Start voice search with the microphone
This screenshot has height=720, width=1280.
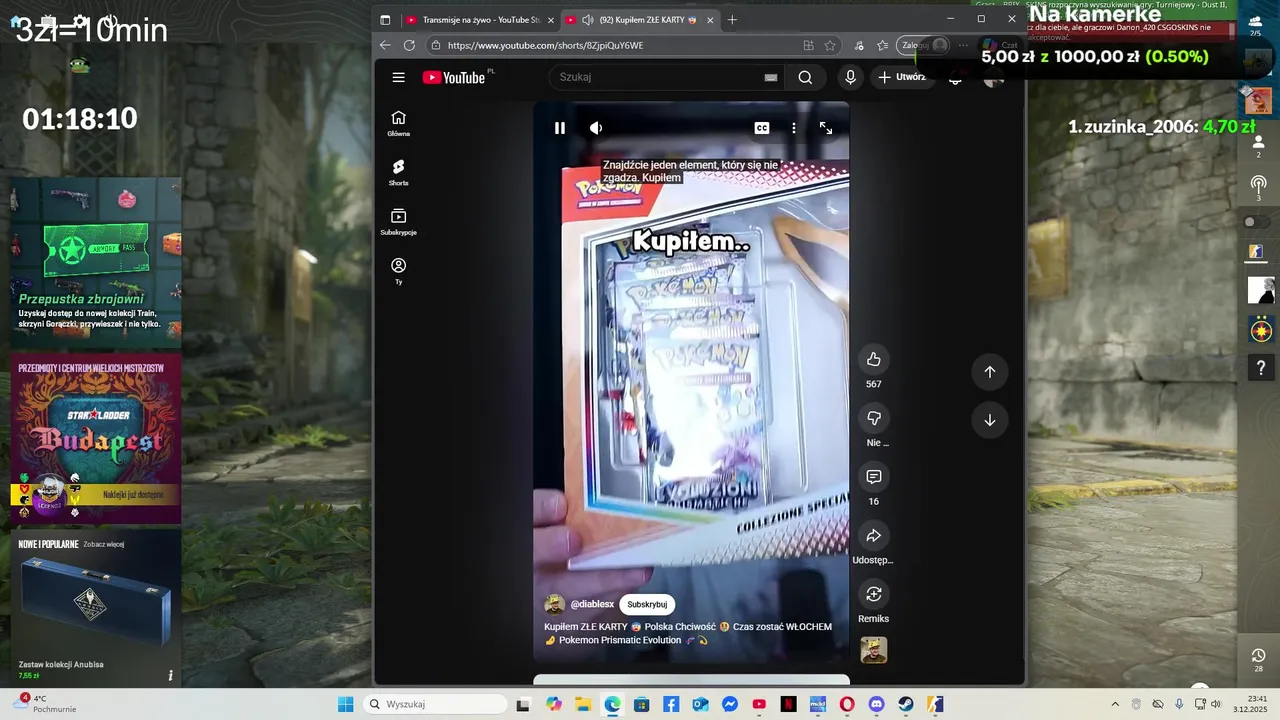[850, 77]
